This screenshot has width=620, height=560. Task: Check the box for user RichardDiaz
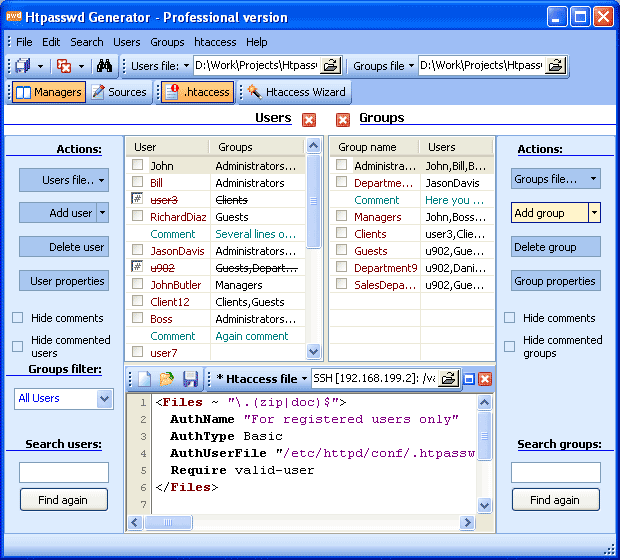(x=137, y=216)
